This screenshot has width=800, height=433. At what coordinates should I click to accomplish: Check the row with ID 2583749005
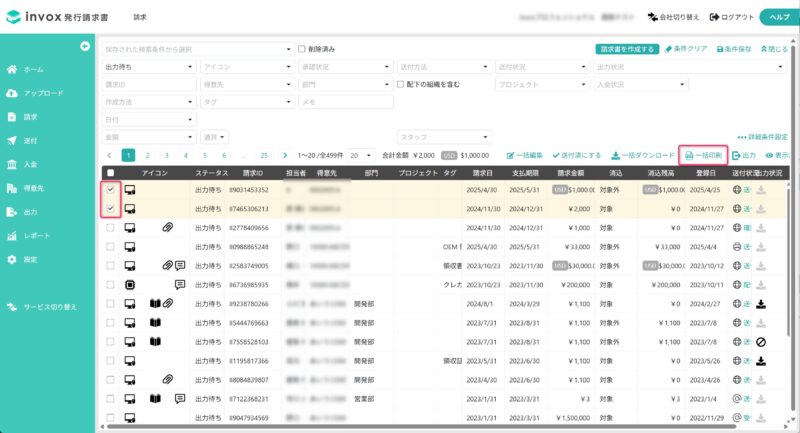[110, 266]
